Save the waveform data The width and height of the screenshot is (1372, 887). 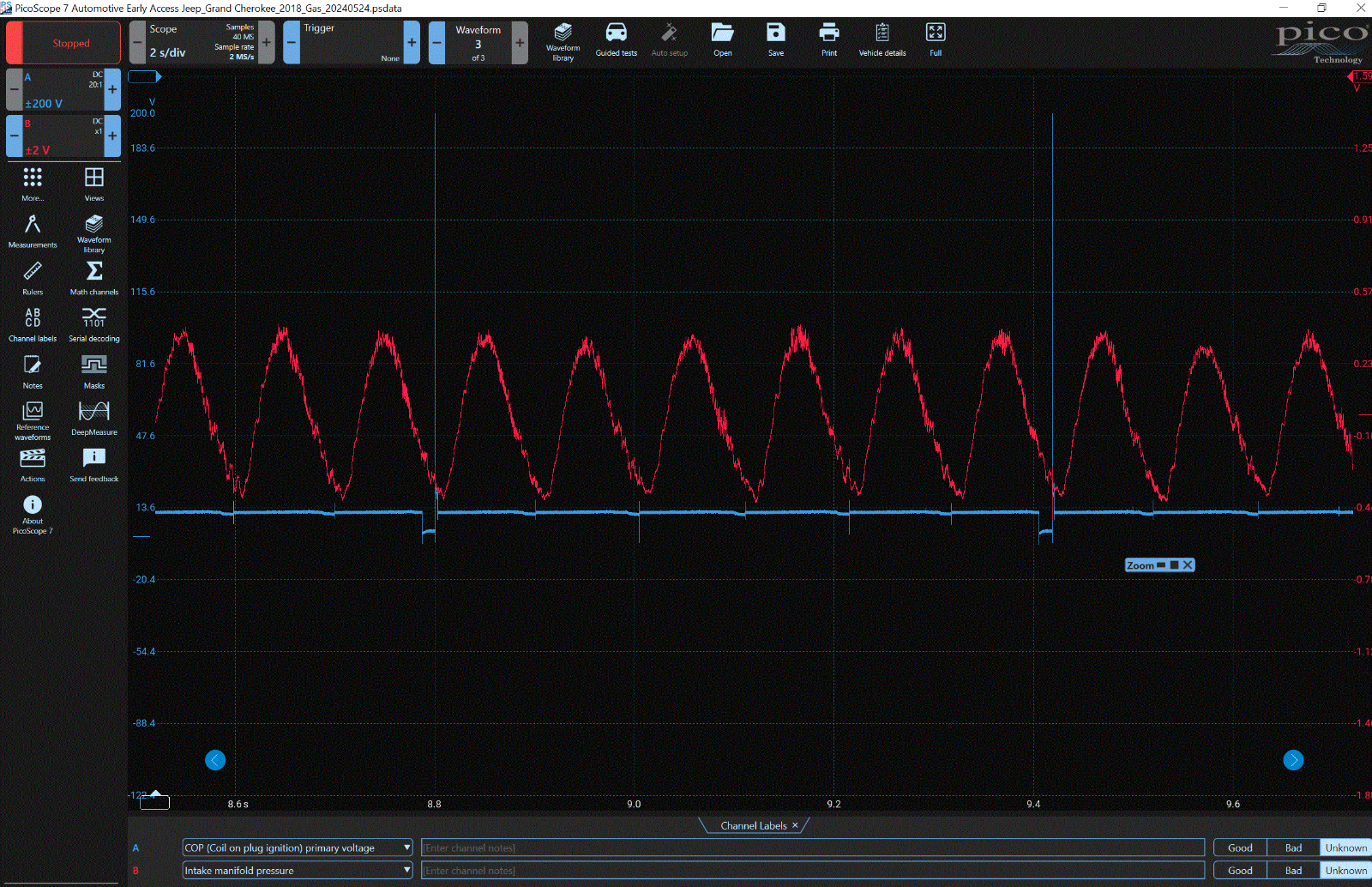(x=776, y=41)
